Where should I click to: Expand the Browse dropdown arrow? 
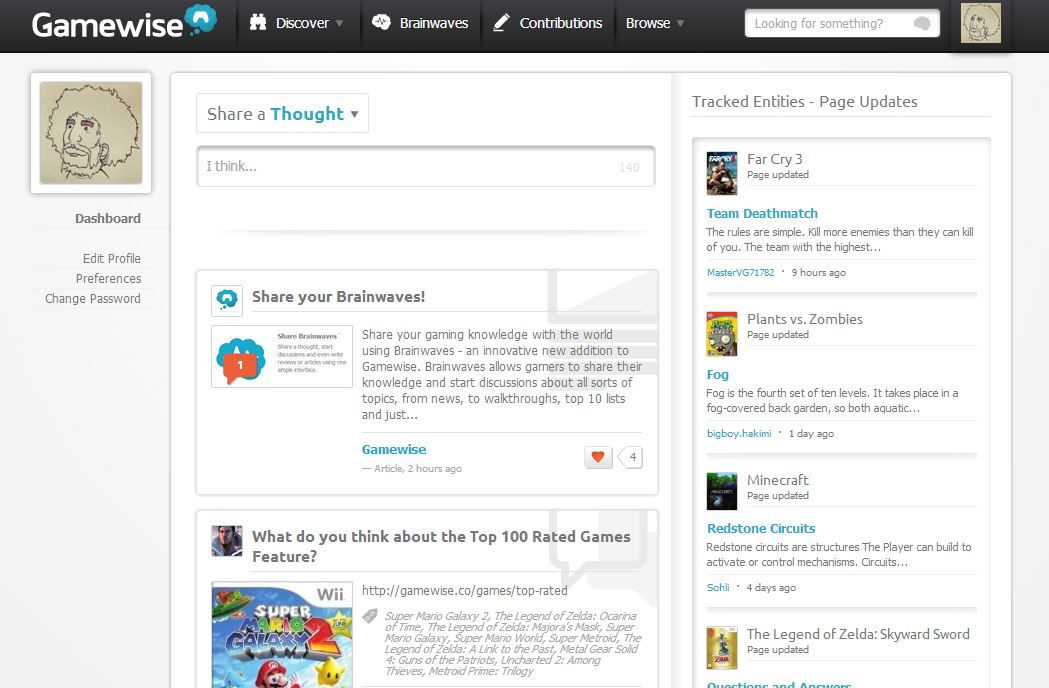point(680,23)
